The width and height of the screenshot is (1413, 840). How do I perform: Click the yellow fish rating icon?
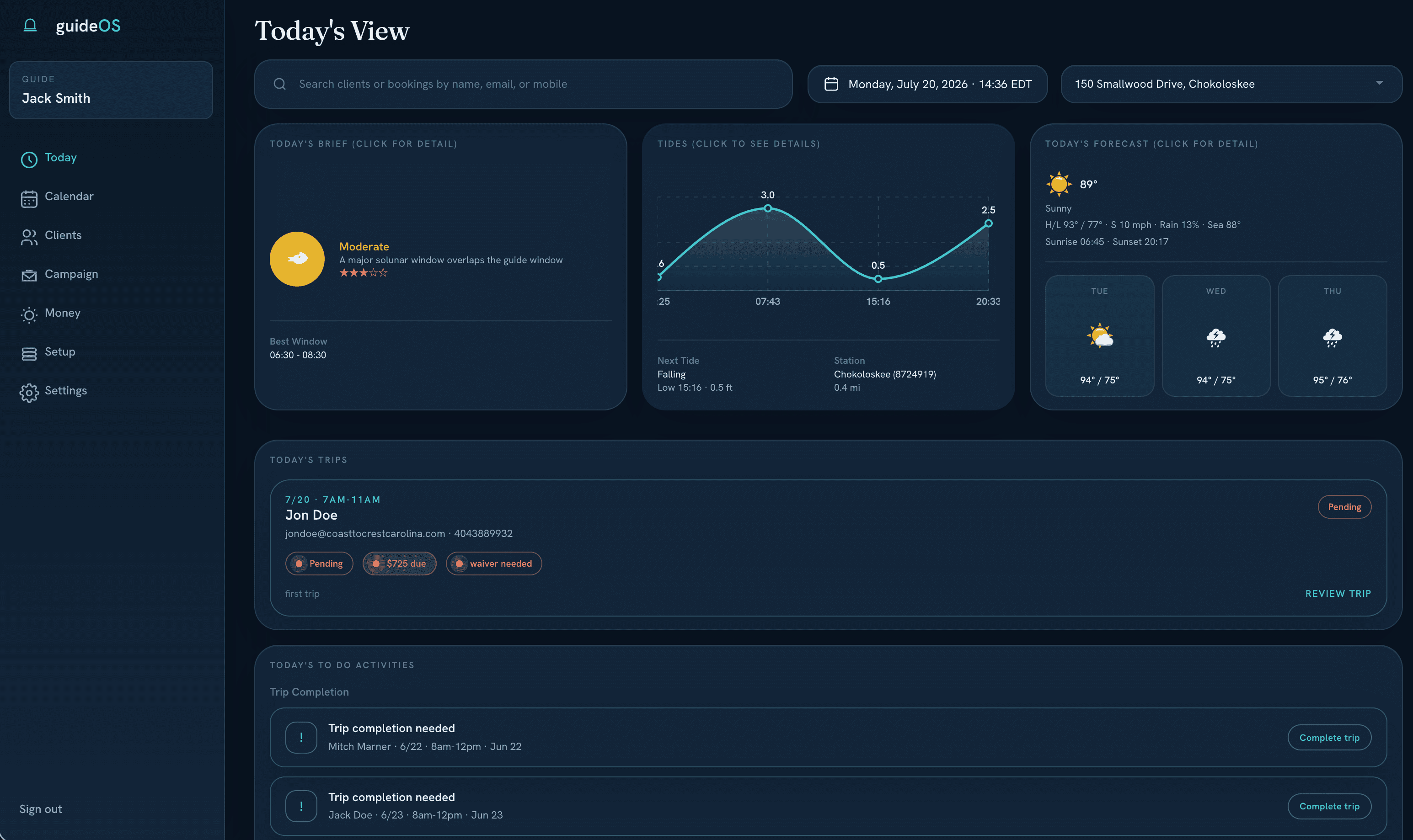click(297, 259)
